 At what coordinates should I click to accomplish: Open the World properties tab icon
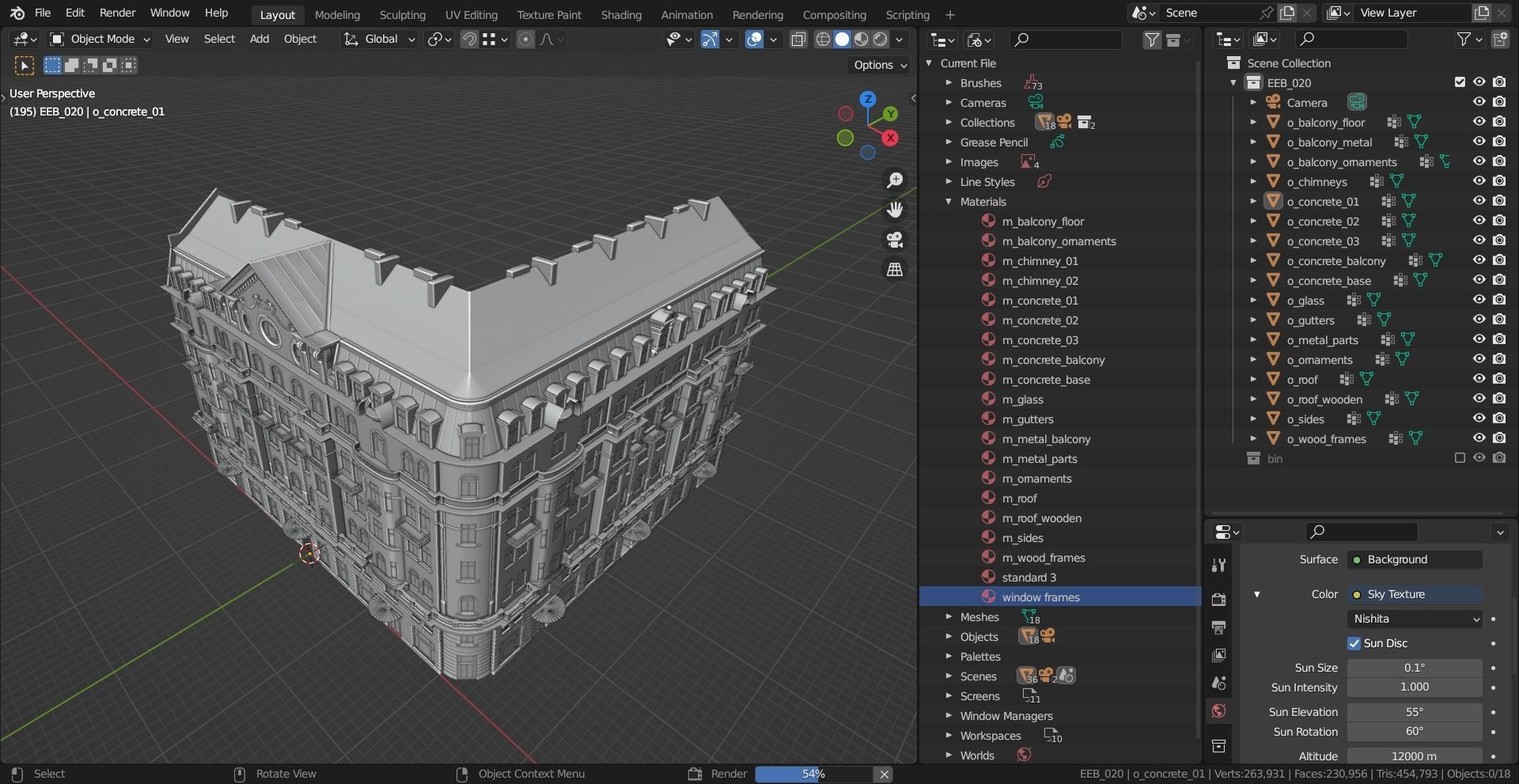pos(1218,710)
